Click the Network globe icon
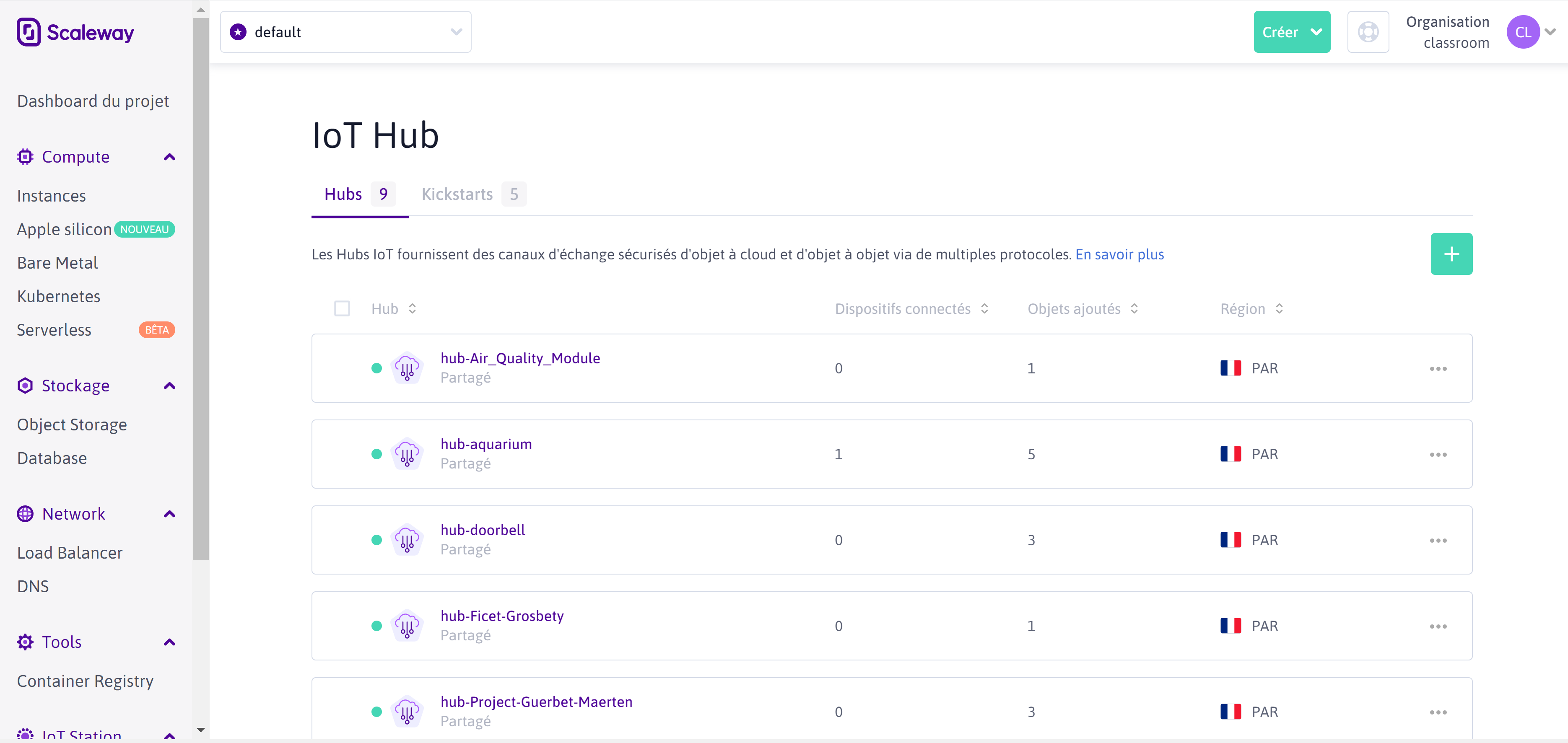 tap(25, 514)
